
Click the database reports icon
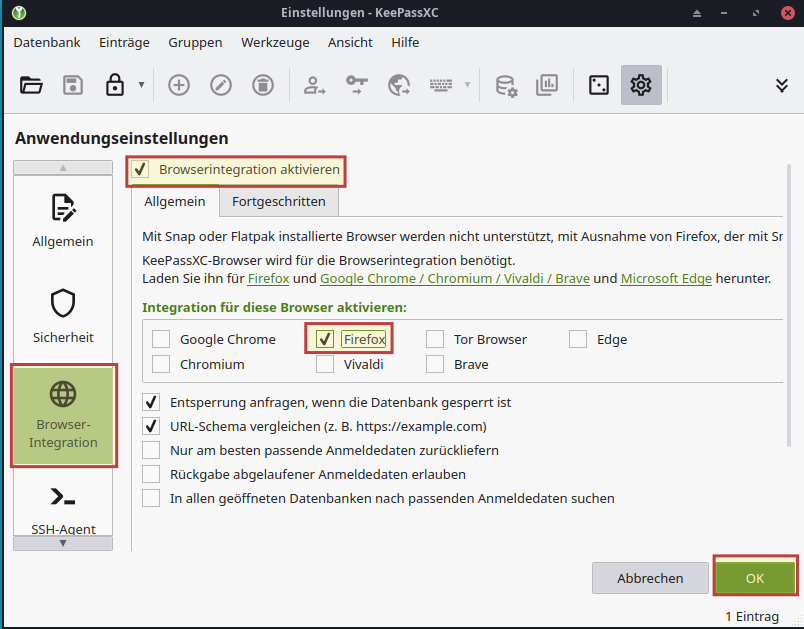(547, 85)
